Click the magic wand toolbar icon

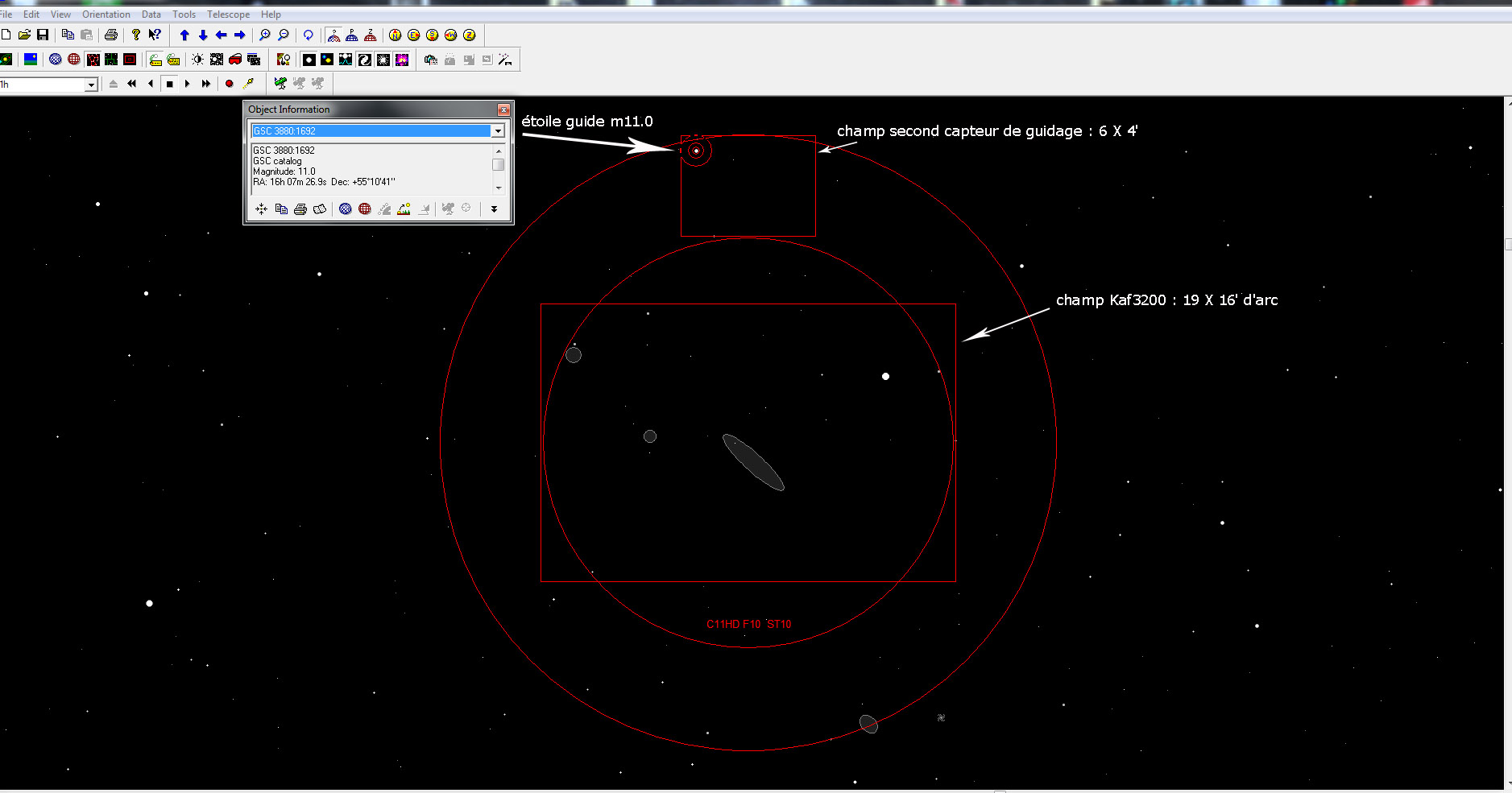(505, 60)
